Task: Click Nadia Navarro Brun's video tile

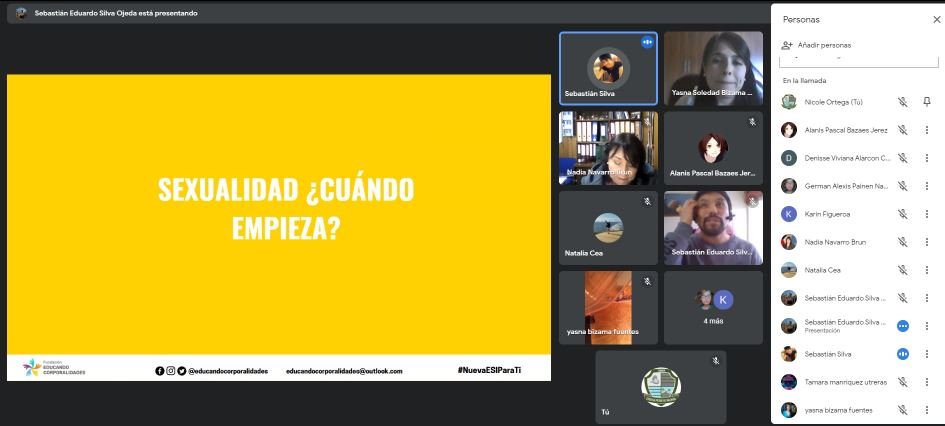Action: coord(608,148)
